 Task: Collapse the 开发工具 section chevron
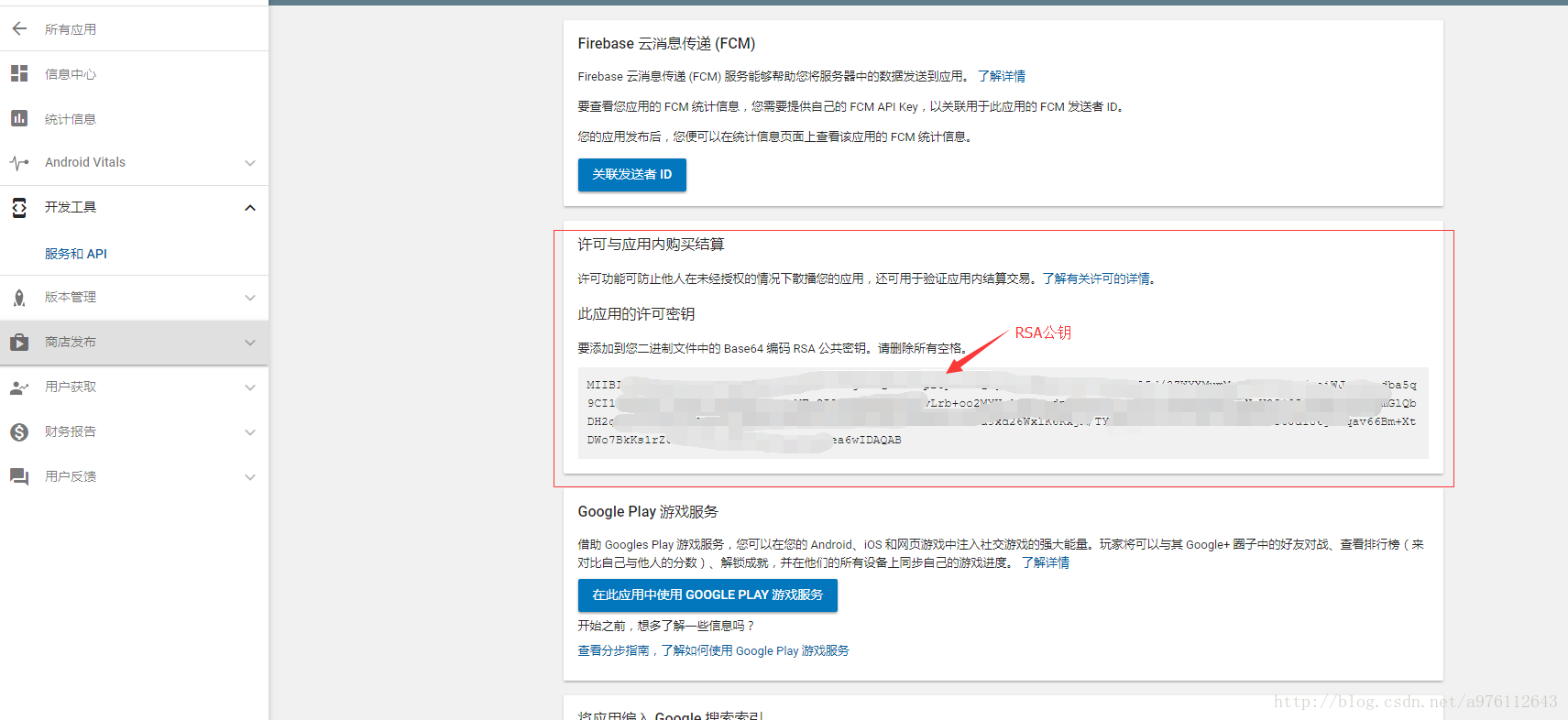click(x=250, y=208)
